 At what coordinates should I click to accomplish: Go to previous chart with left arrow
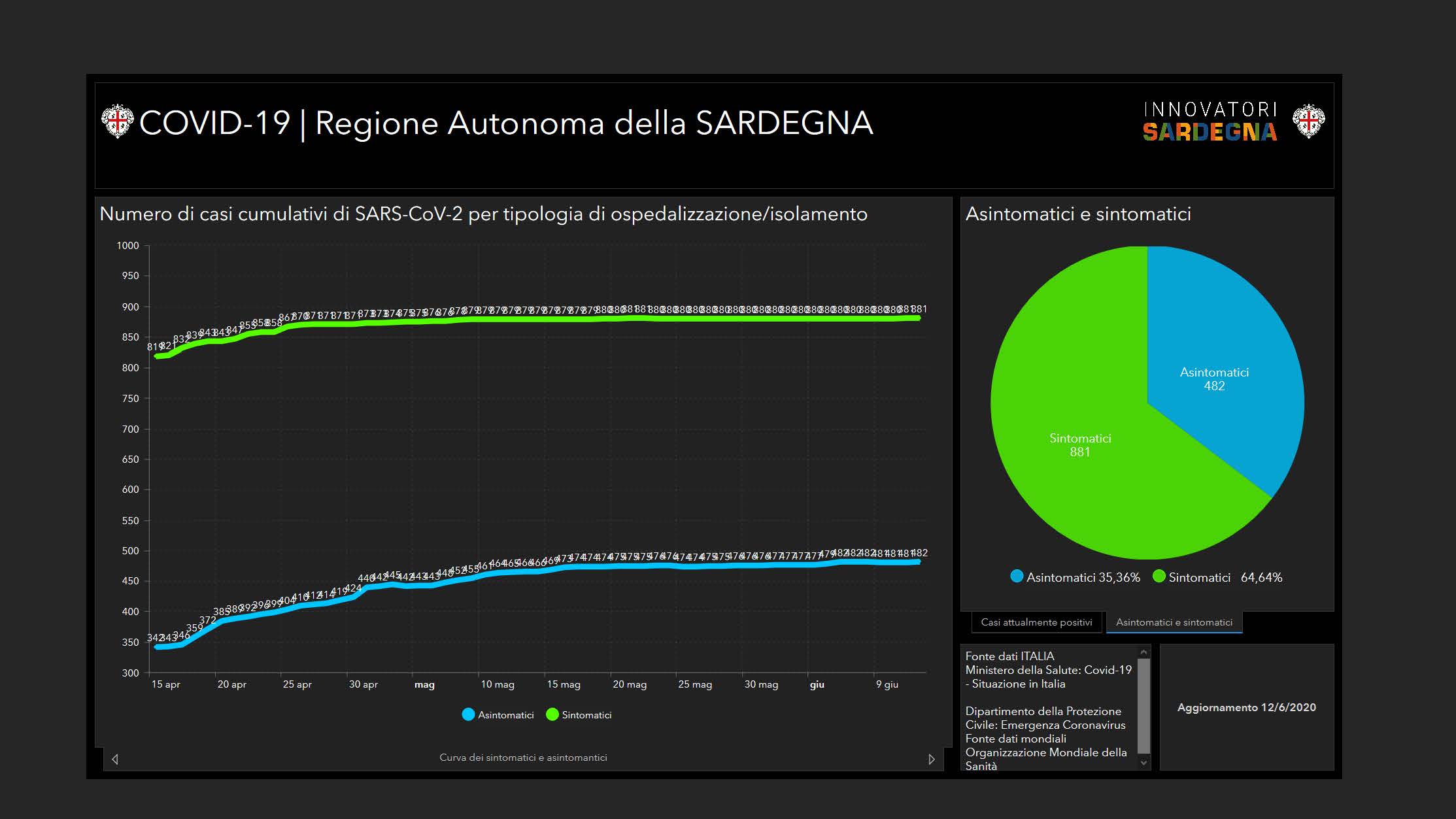point(115,759)
